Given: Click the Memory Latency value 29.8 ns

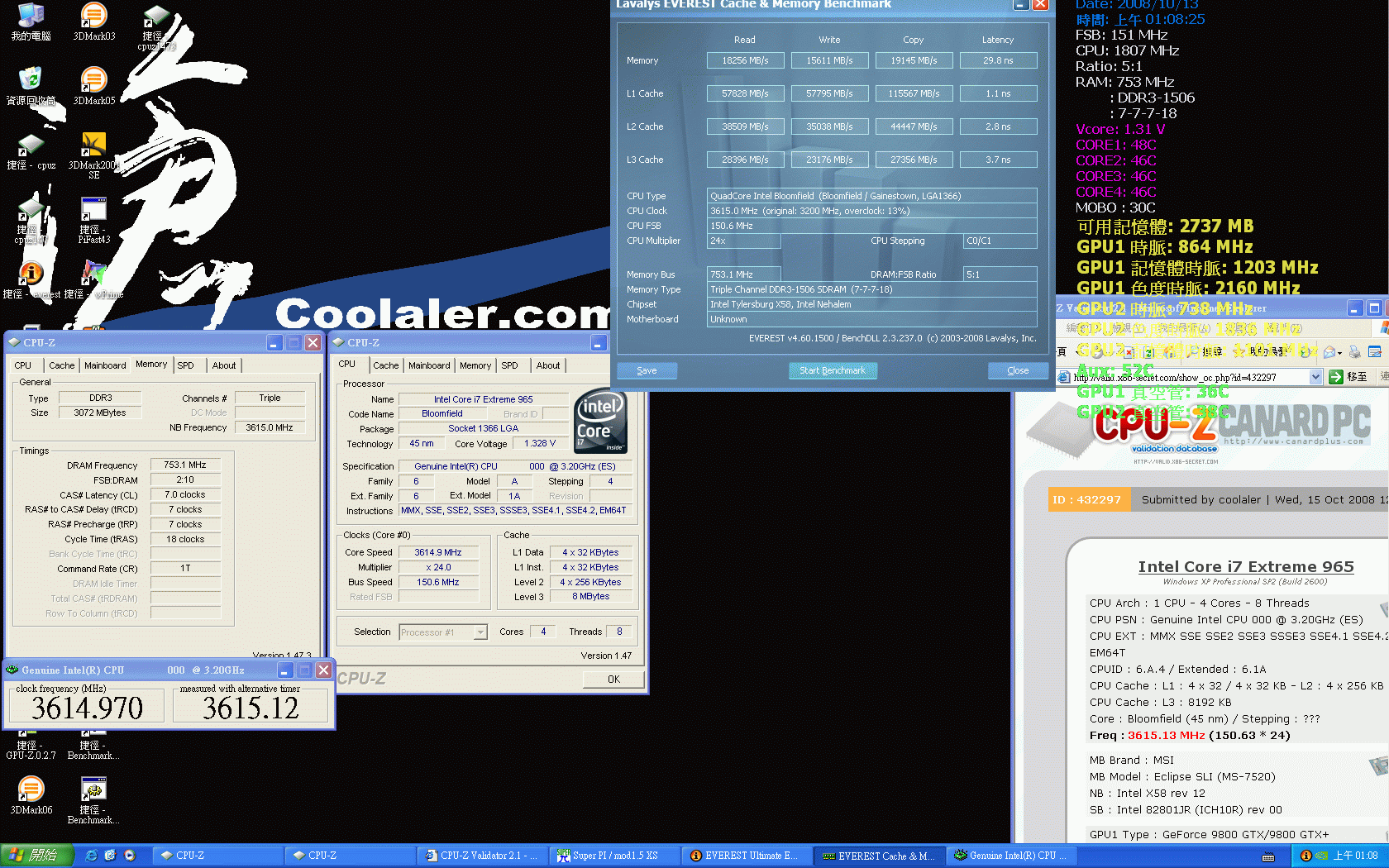Looking at the screenshot, I should pos(998,60).
